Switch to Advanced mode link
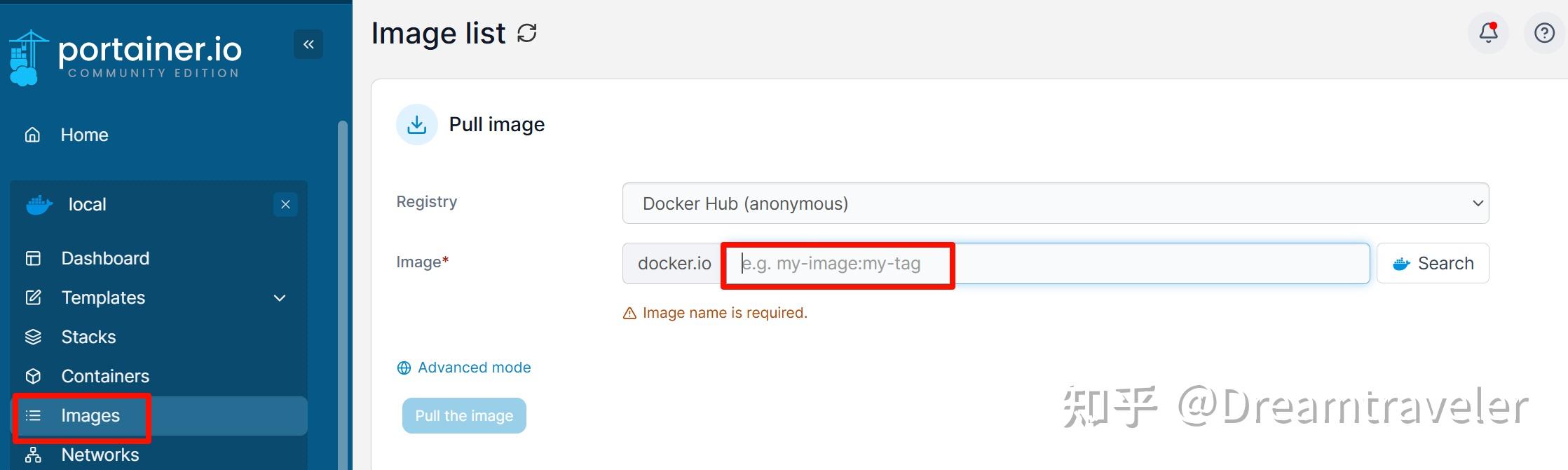This screenshot has width=1568, height=470. pos(474,368)
